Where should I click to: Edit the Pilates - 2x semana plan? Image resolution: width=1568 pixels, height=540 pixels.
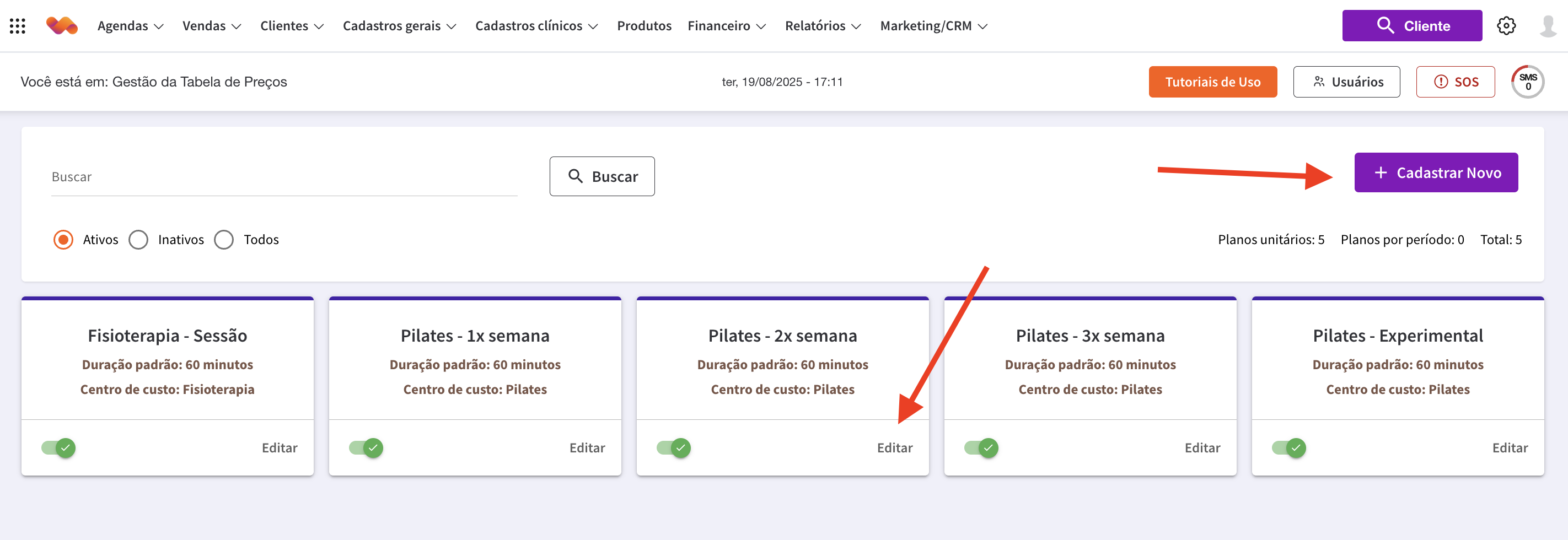click(894, 448)
